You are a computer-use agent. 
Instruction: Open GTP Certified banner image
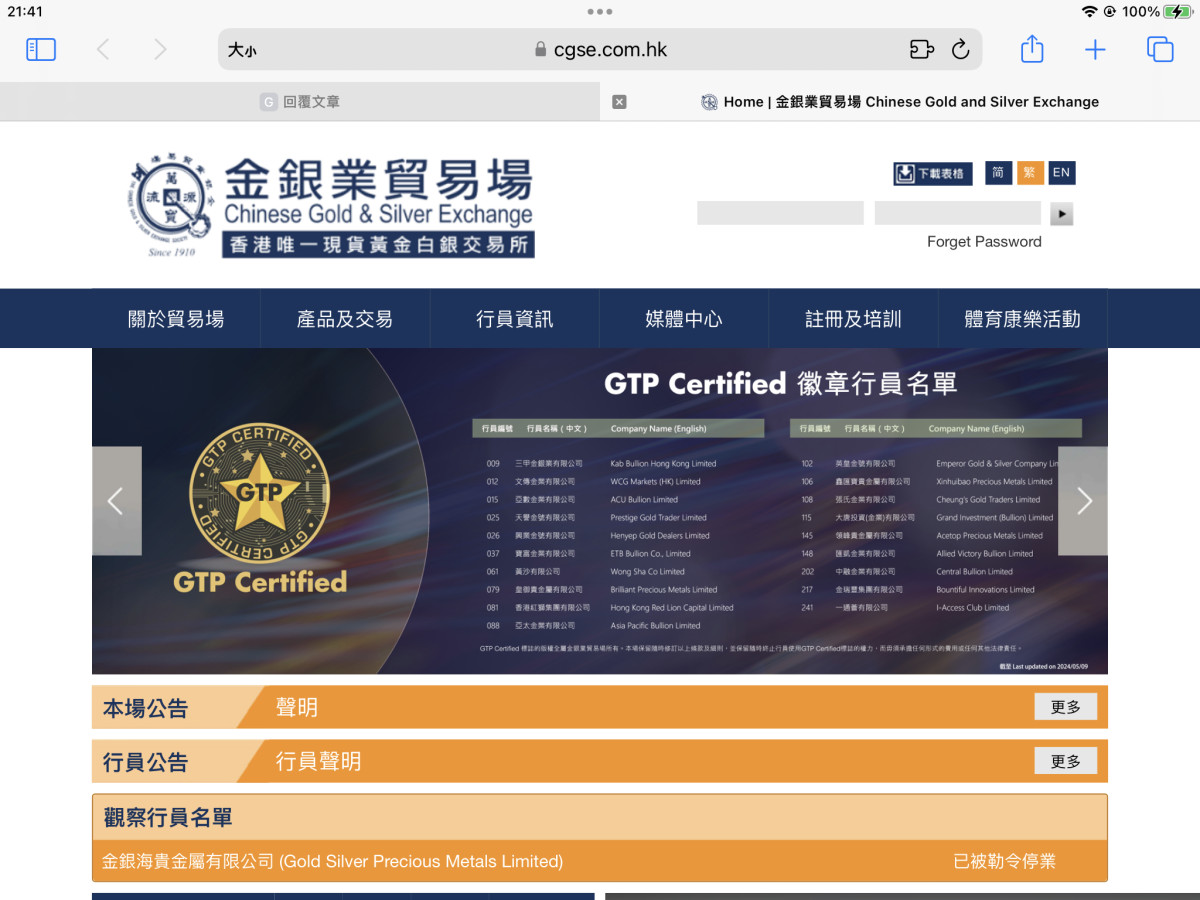(600, 511)
